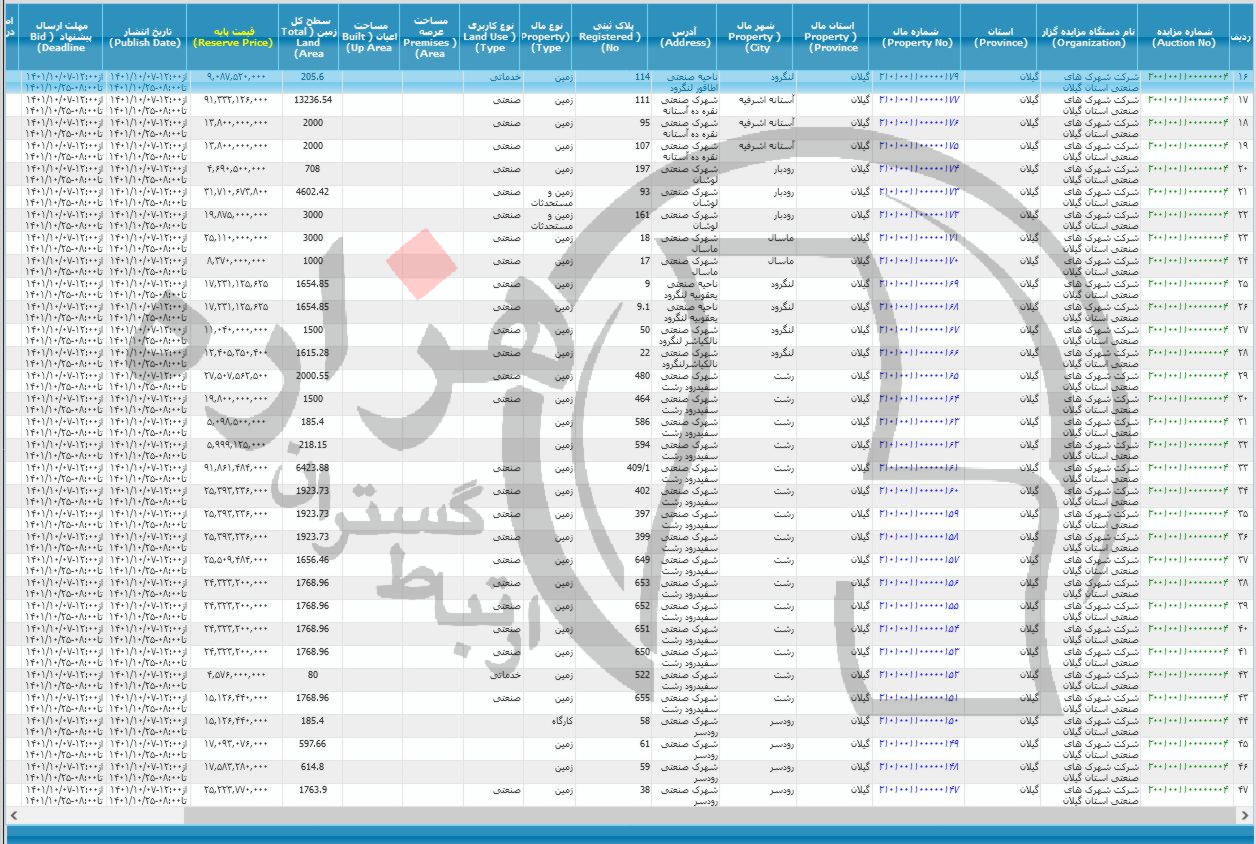Open the auction number link in row 47

(1185, 790)
